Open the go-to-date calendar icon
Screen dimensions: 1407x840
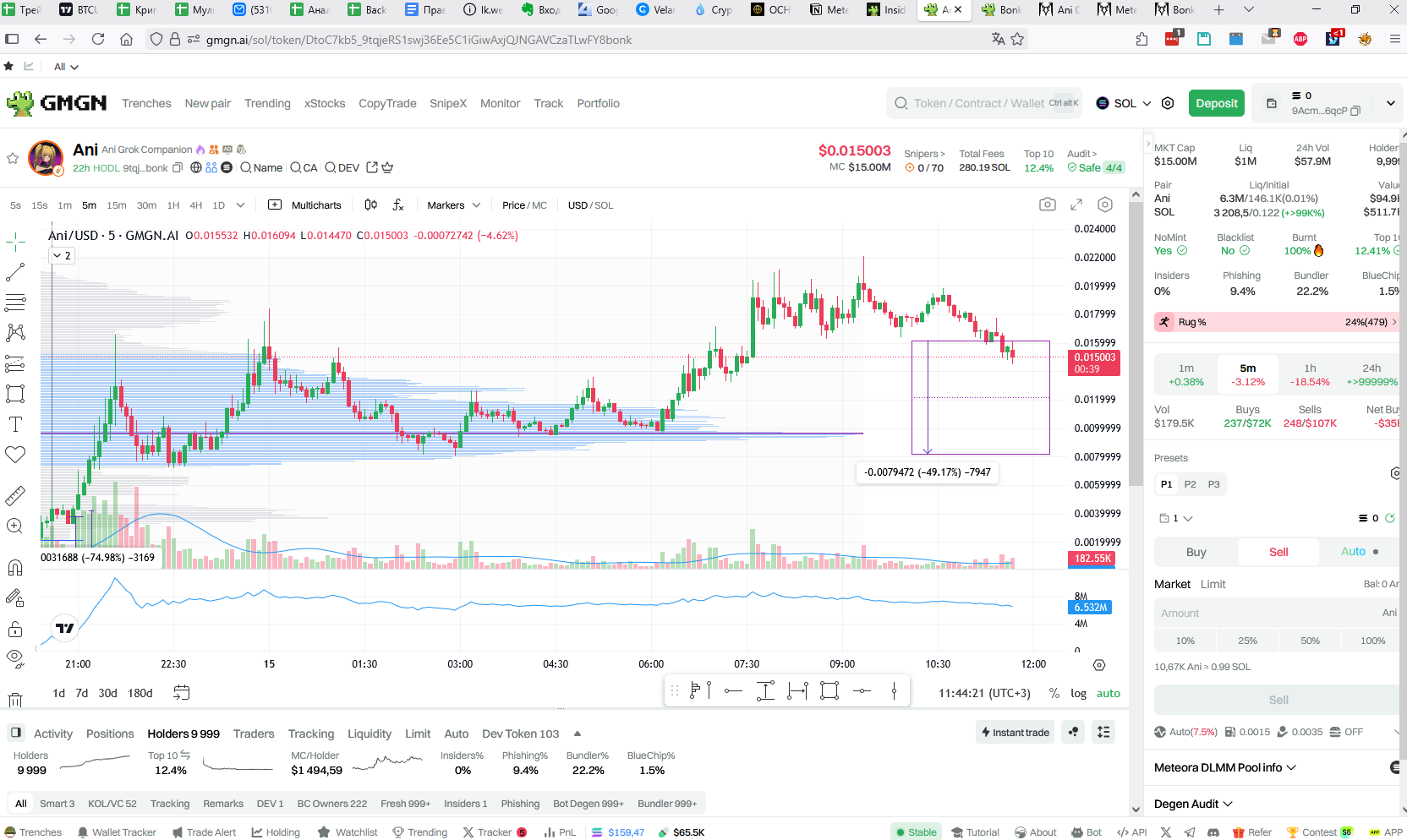pyautogui.click(x=181, y=693)
